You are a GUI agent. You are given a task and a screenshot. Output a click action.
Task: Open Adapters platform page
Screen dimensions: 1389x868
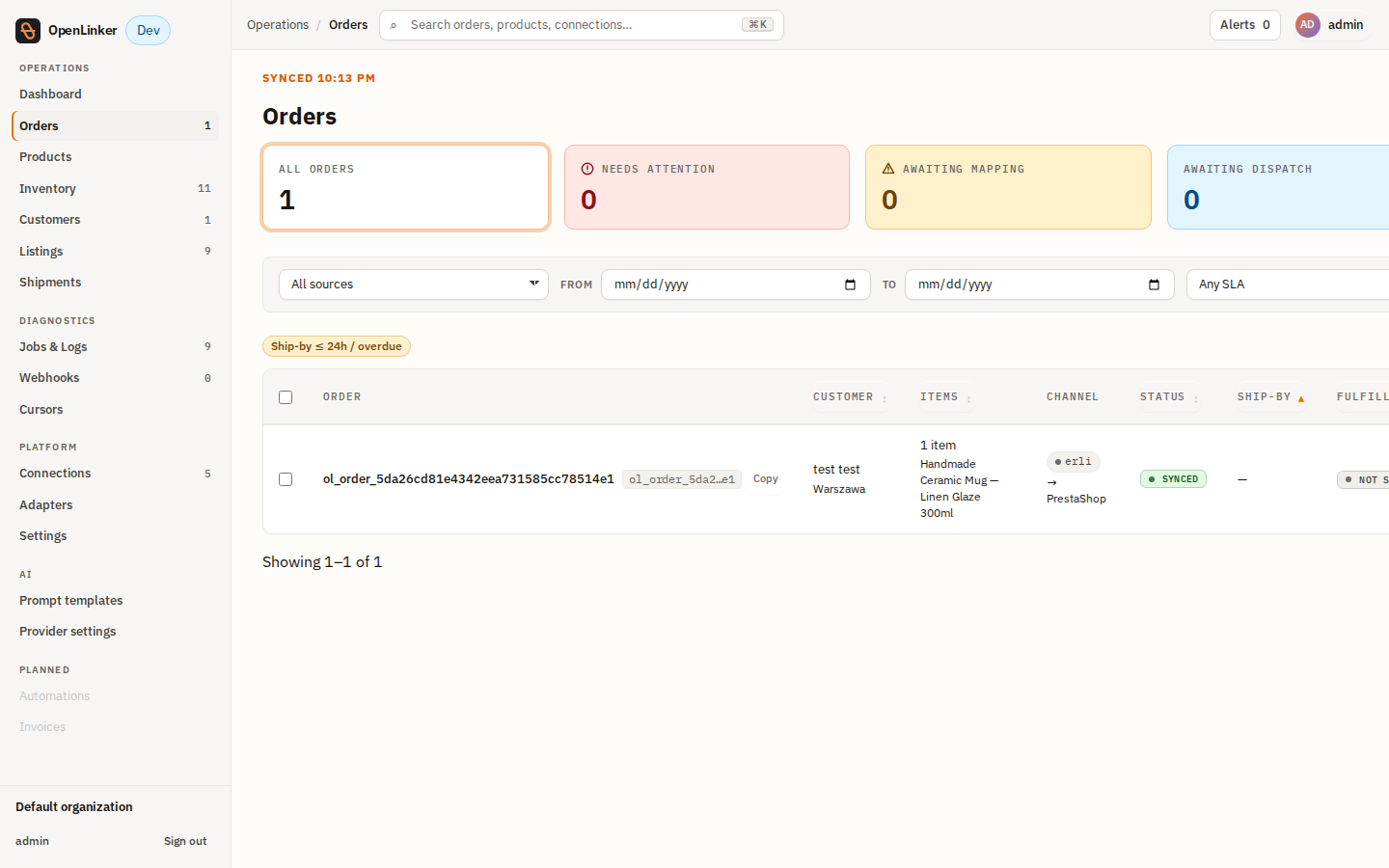(x=115, y=505)
